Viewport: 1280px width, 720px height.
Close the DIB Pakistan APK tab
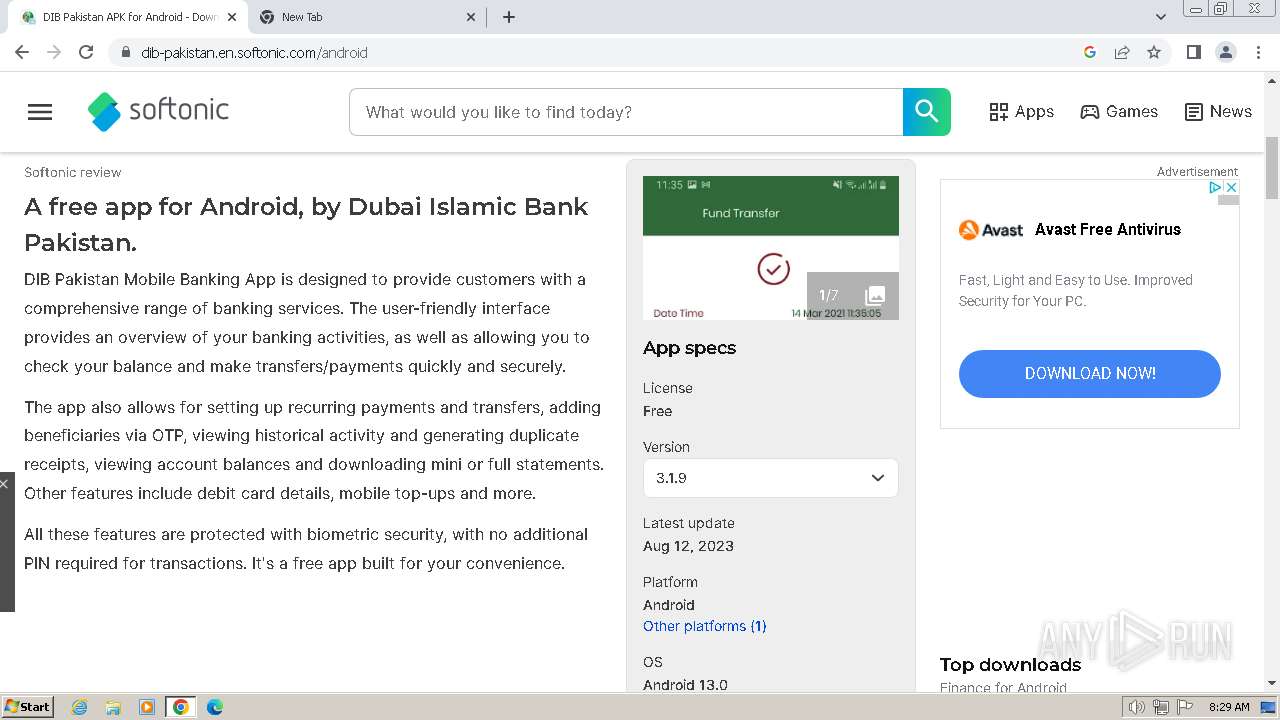[232, 17]
